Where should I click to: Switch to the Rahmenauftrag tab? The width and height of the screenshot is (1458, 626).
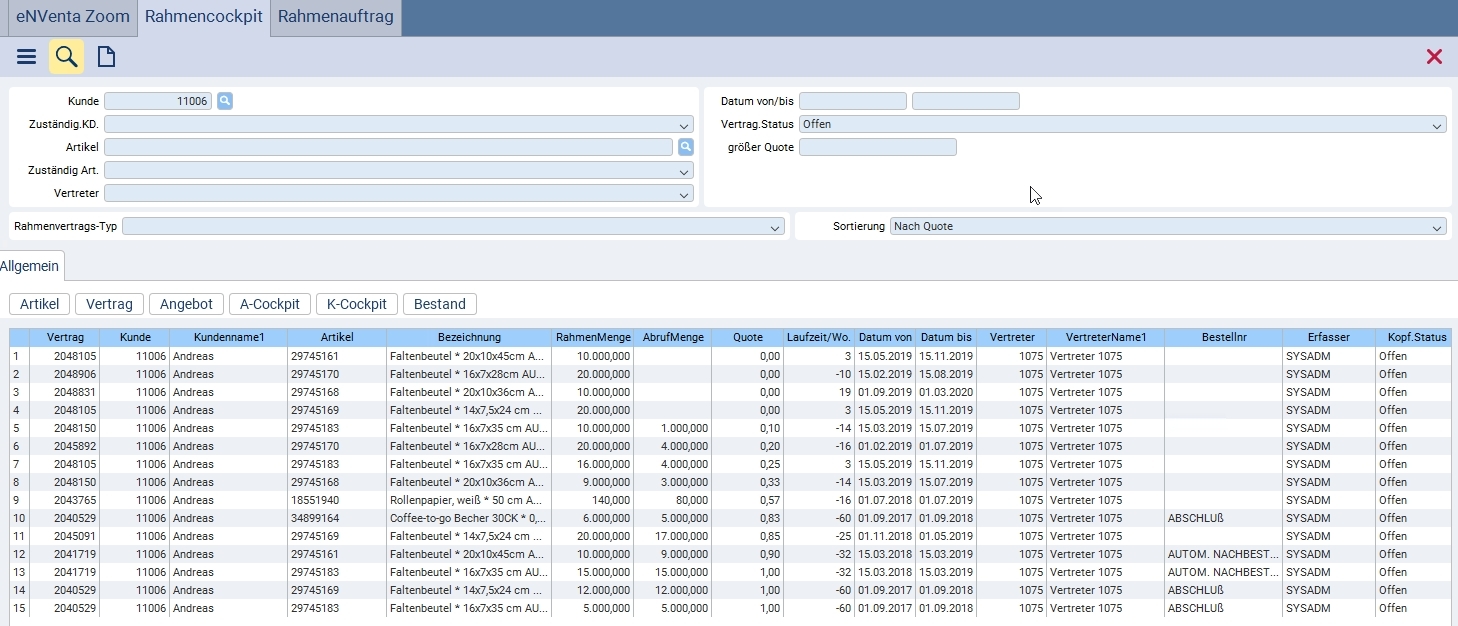click(x=335, y=17)
